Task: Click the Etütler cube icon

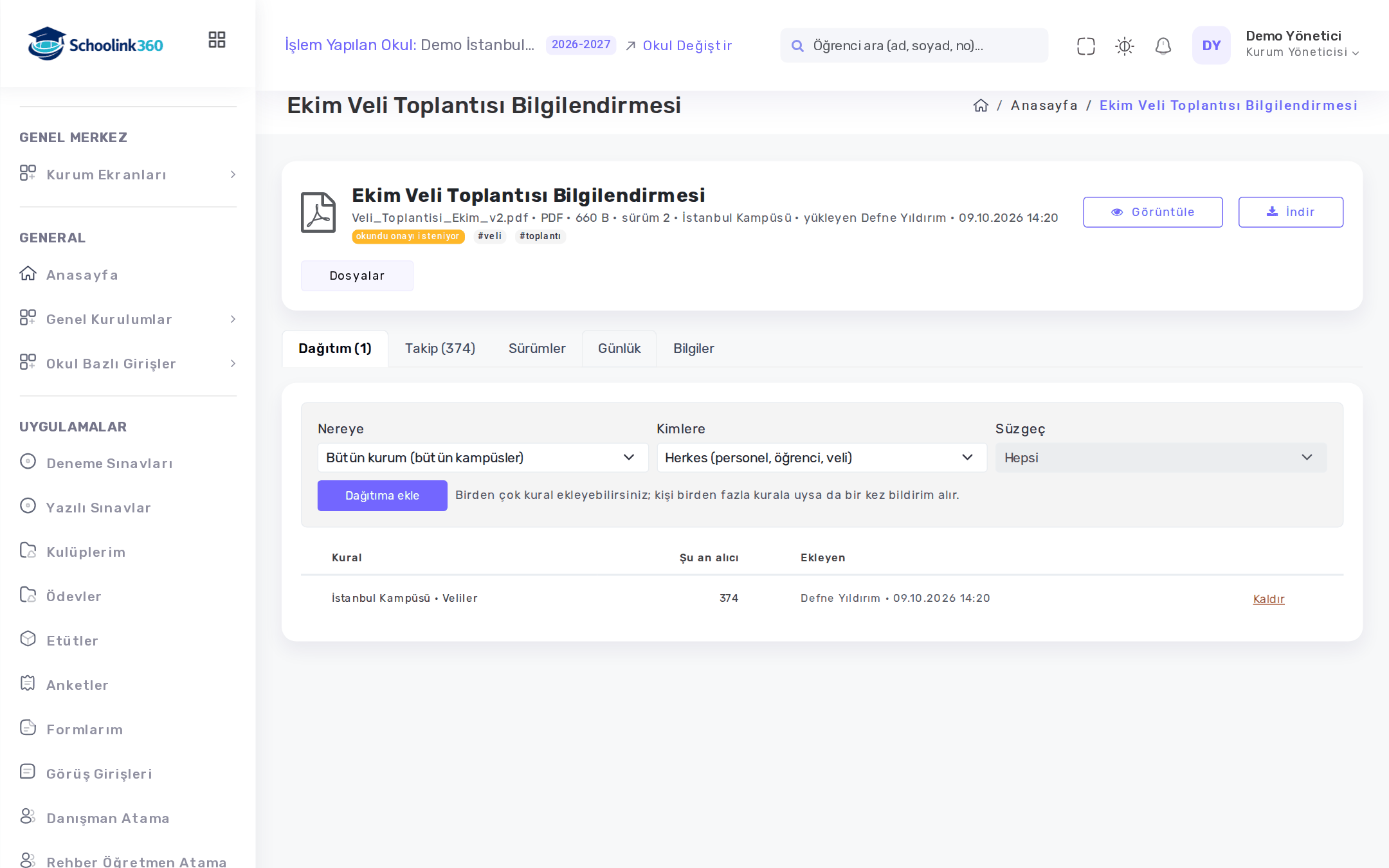Action: (28, 639)
